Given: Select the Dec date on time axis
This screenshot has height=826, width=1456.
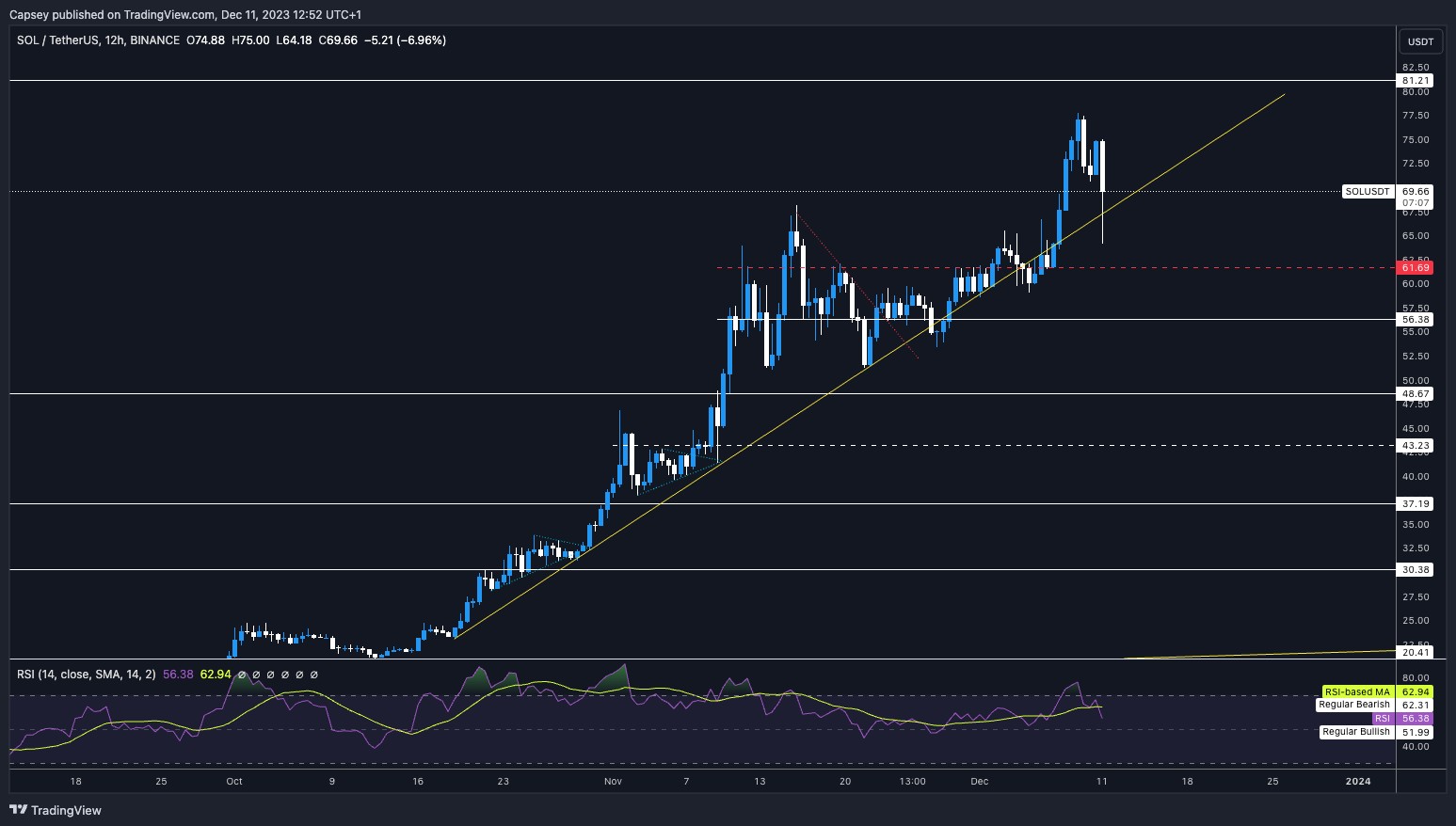Looking at the screenshot, I should click(x=980, y=782).
